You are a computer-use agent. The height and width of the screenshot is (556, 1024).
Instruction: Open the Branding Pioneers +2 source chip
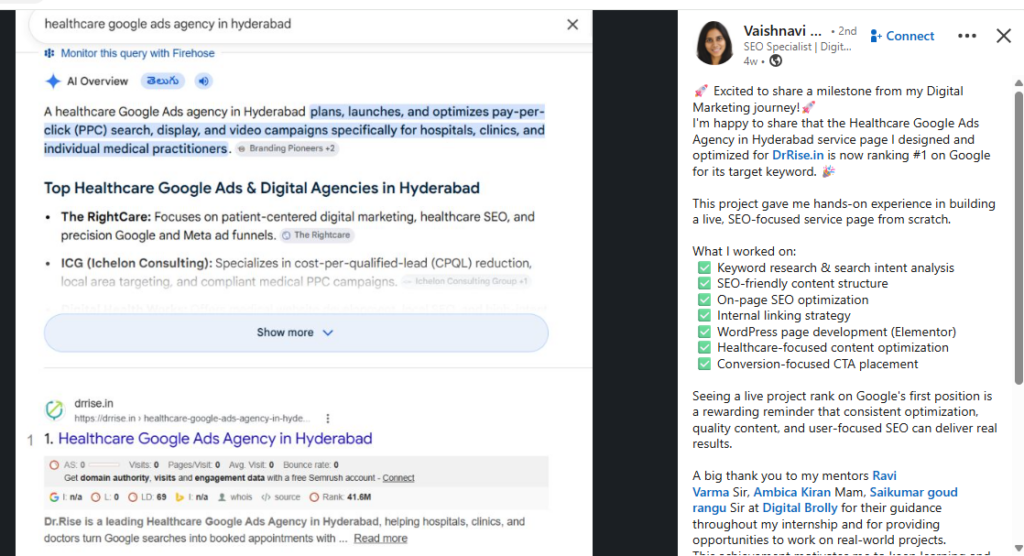point(286,148)
